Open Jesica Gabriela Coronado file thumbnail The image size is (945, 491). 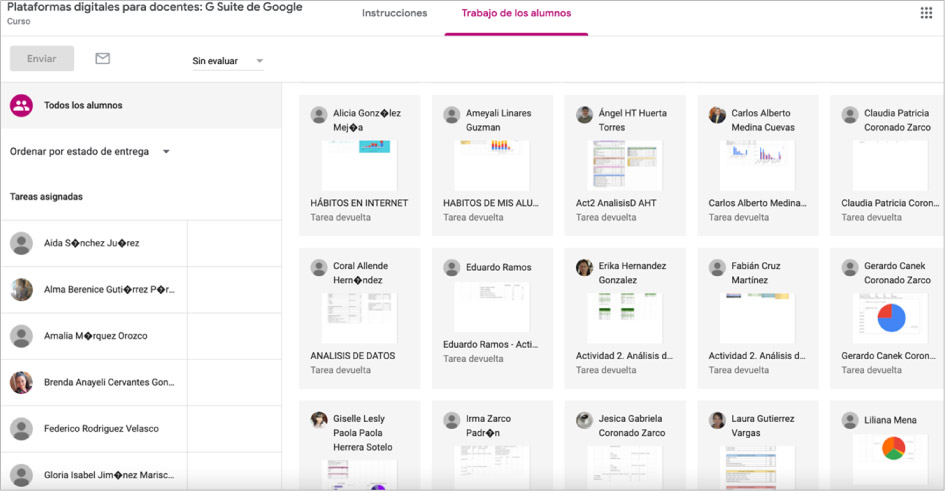pos(624,468)
